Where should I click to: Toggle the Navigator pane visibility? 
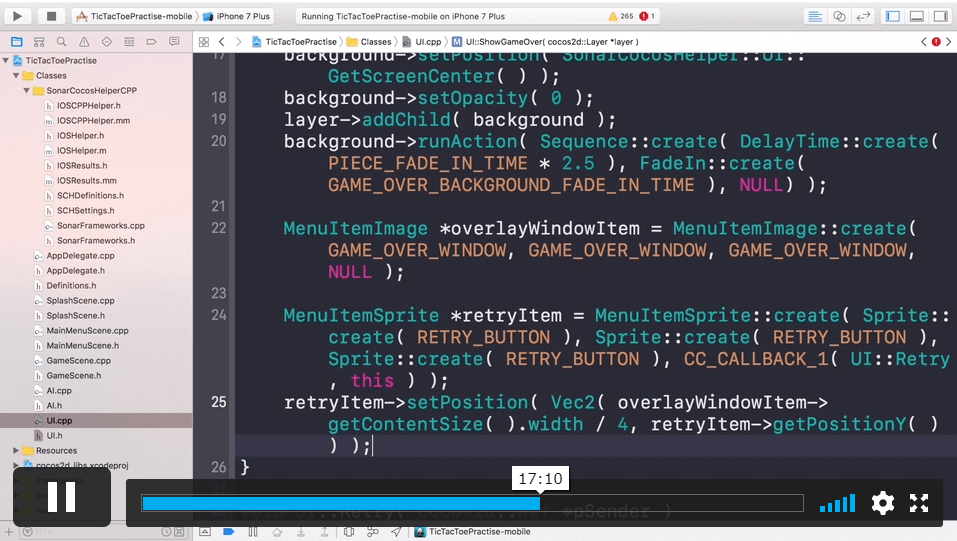[893, 16]
